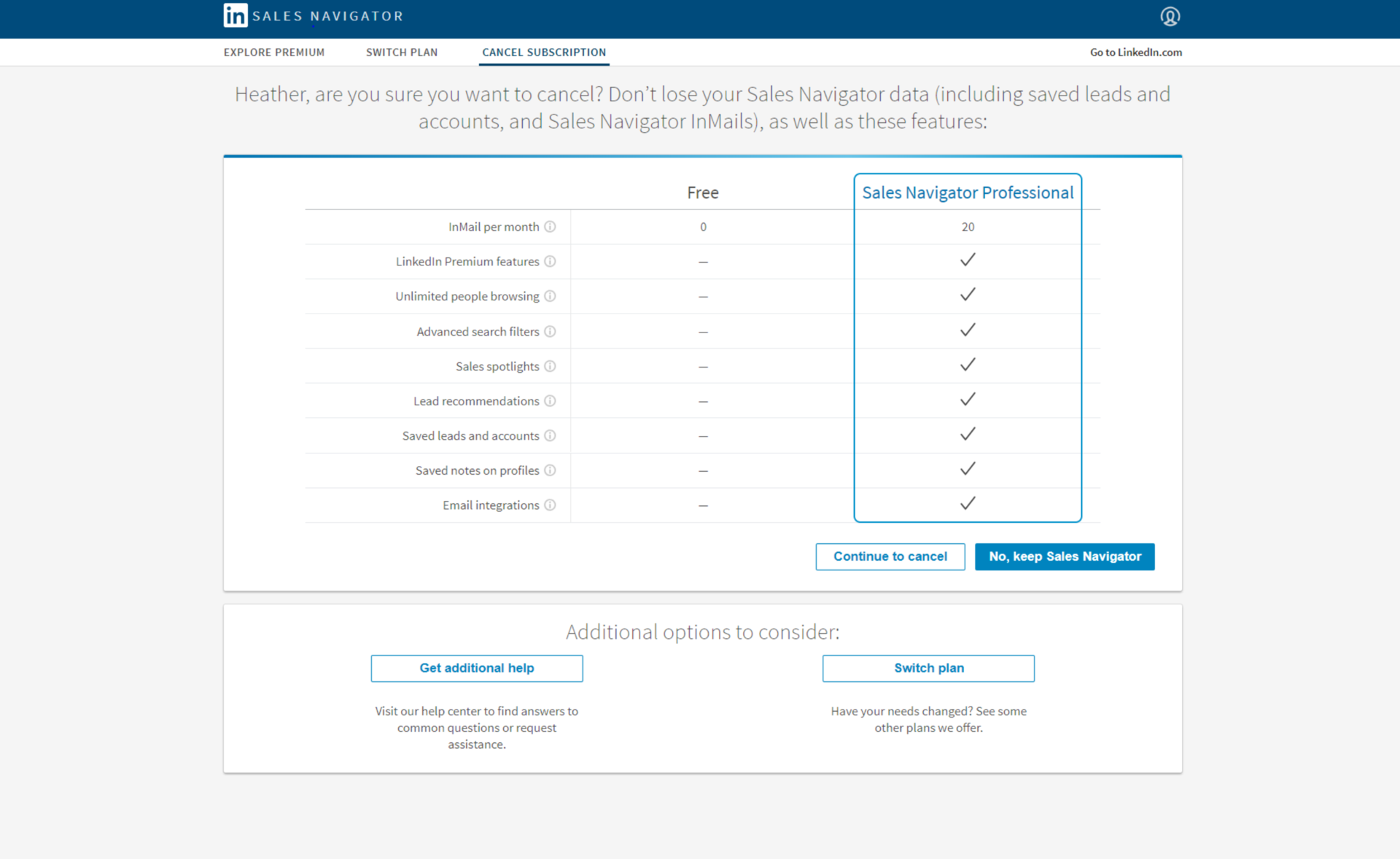The image size is (1400, 859).
Task: Click the 'Unlimited people browsing' label
Action: pos(467,296)
